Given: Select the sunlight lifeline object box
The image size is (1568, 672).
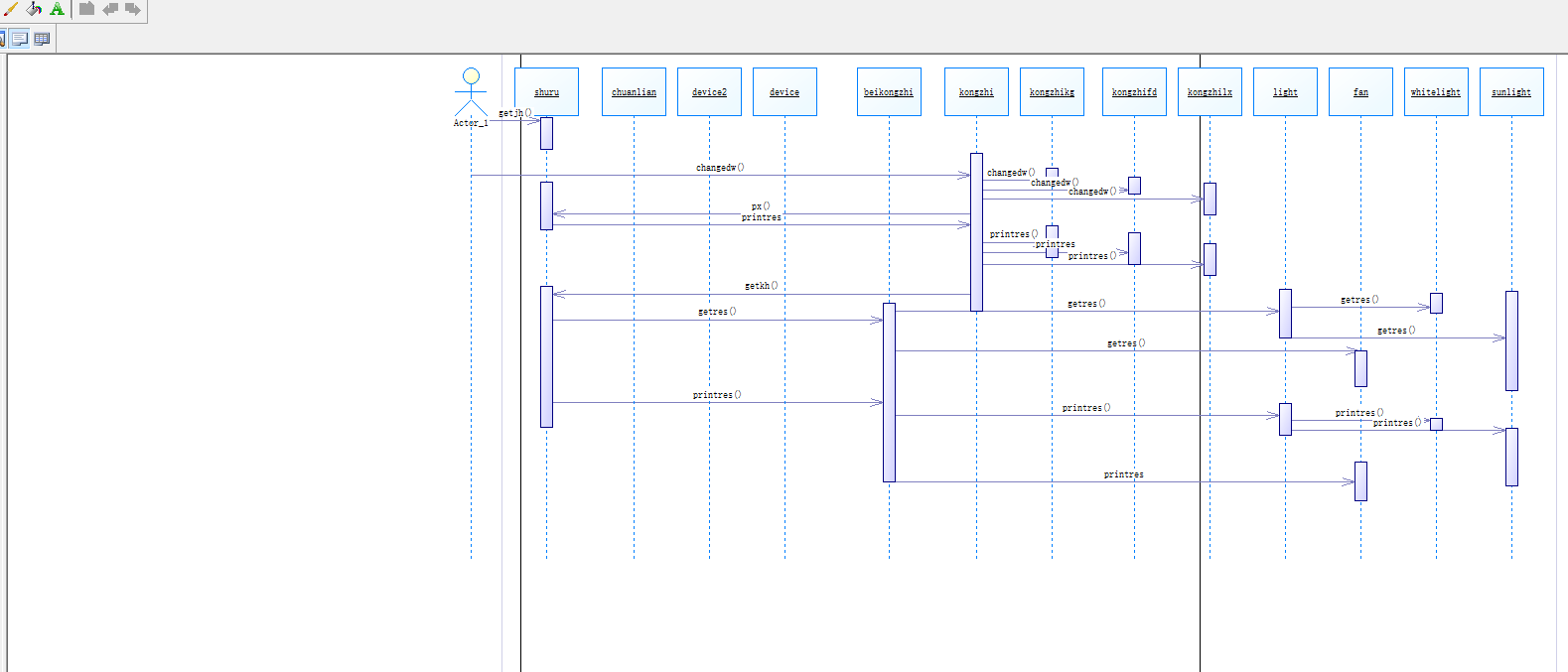Looking at the screenshot, I should pos(1511,91).
